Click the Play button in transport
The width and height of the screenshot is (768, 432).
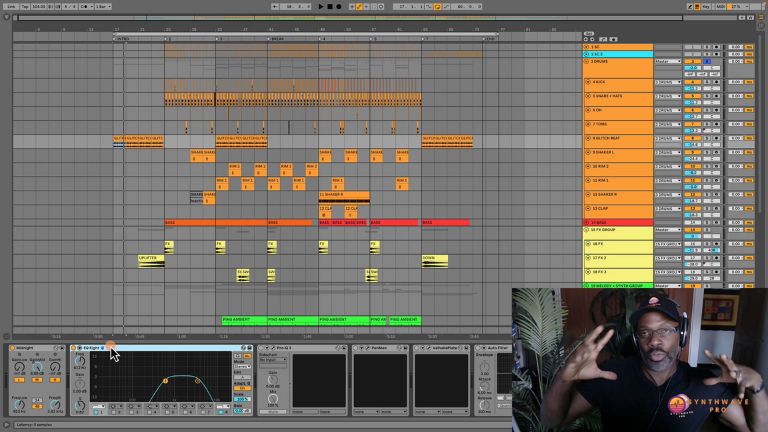click(321, 6)
